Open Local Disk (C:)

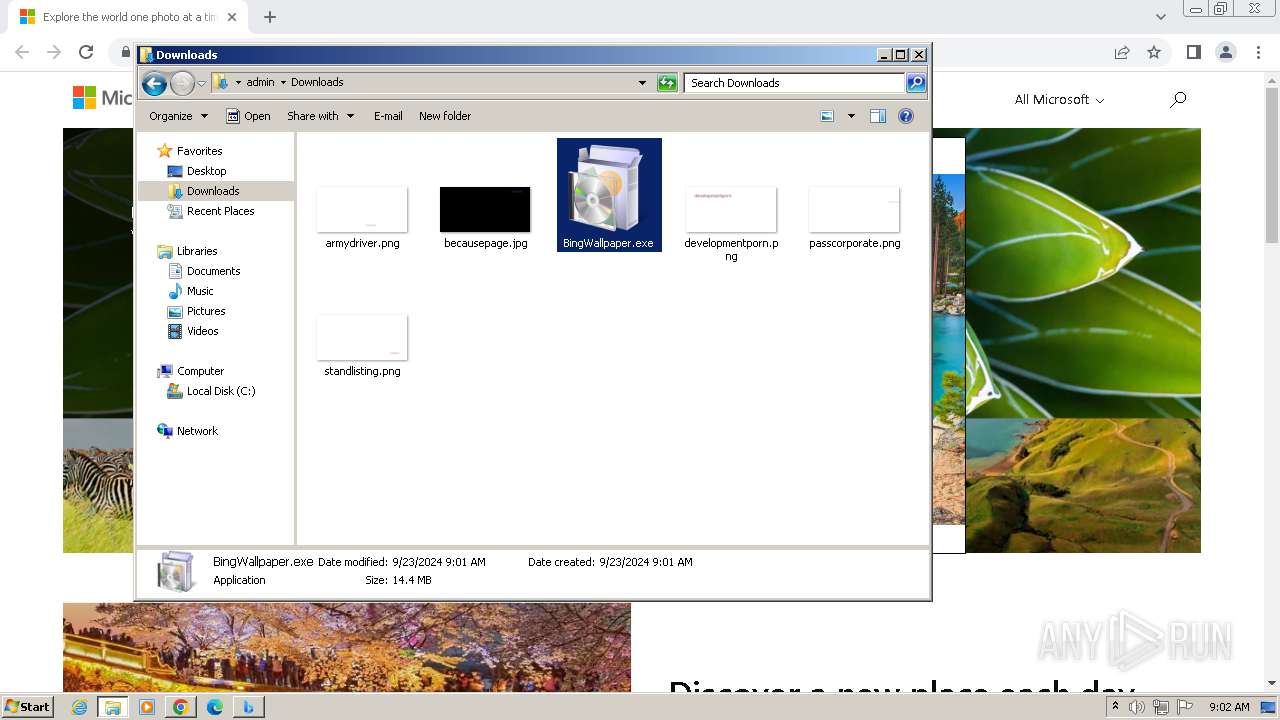coord(221,391)
